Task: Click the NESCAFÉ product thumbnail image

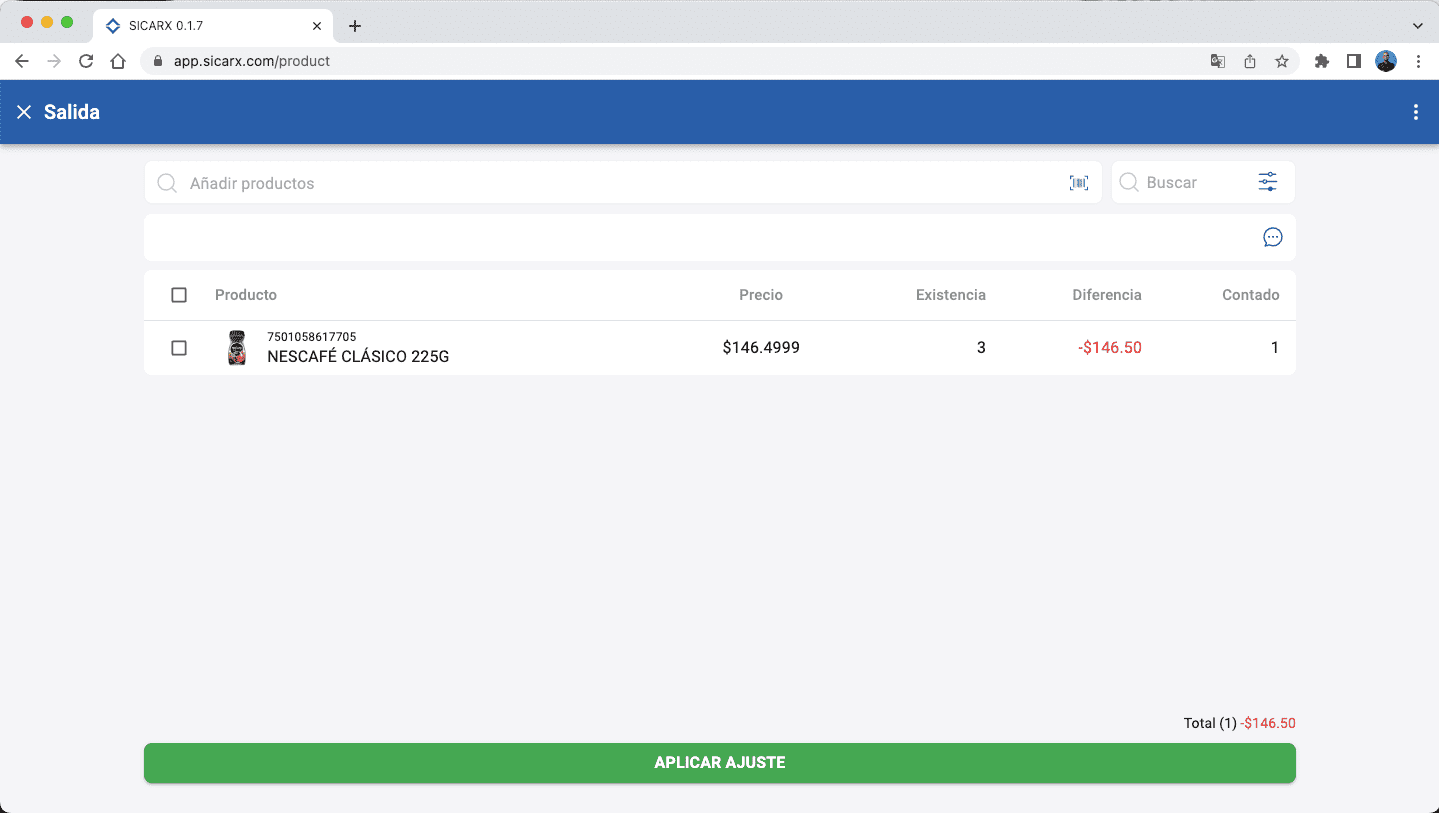Action: (x=237, y=348)
